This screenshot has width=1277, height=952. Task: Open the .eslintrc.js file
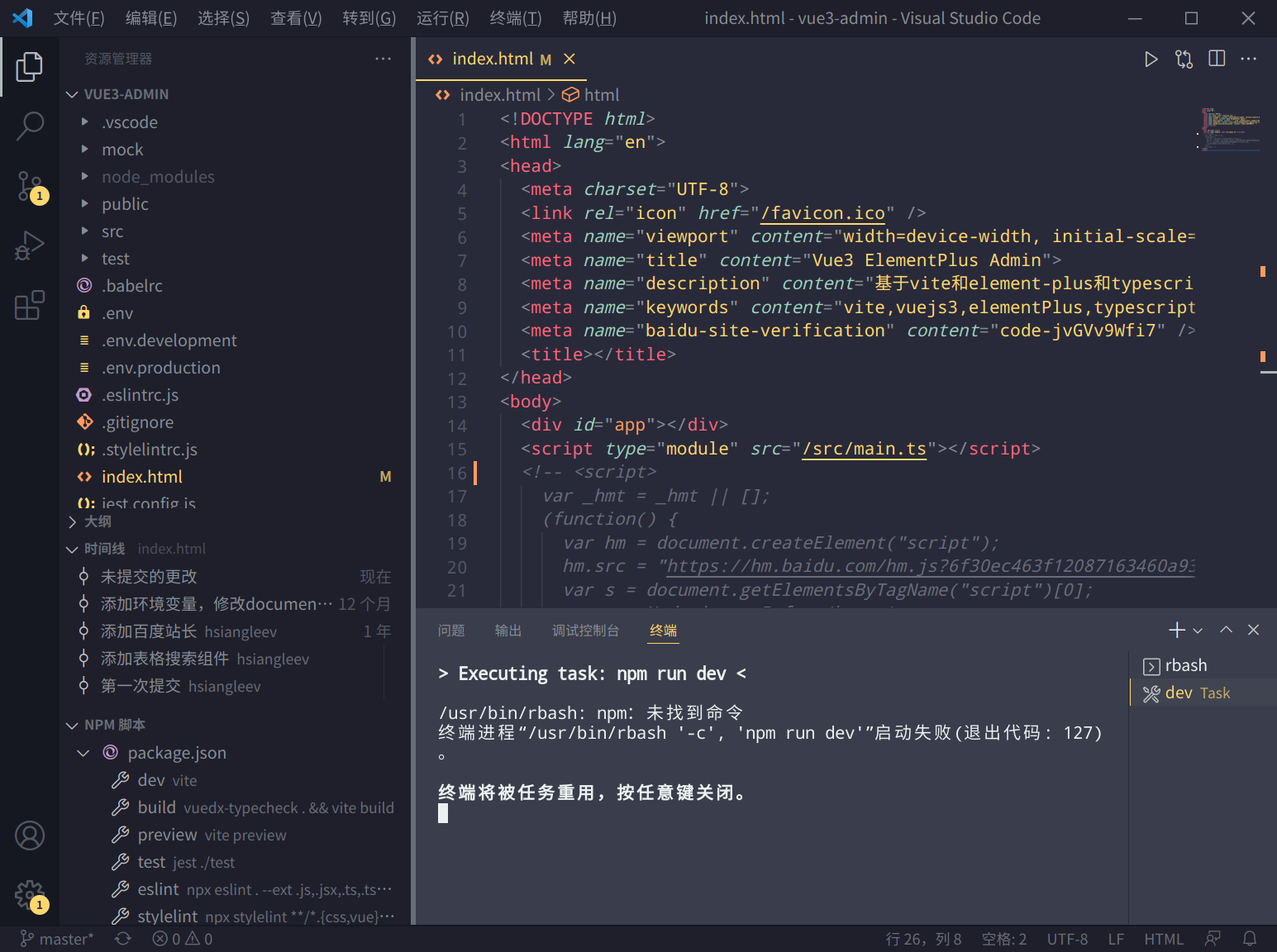[x=236, y=395]
